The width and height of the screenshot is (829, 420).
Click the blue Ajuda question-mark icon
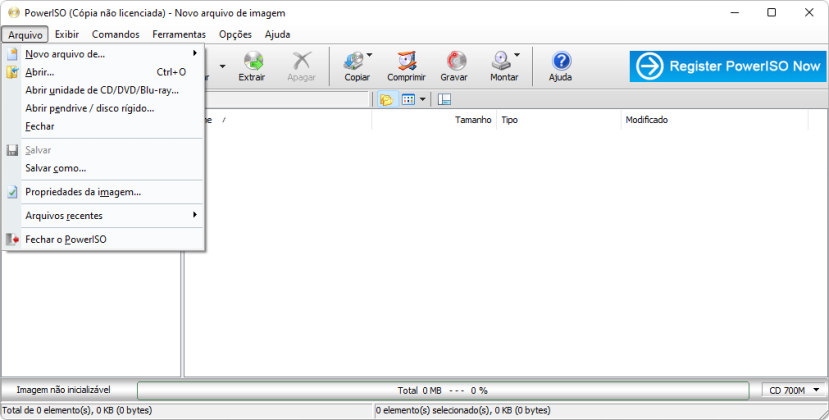561,61
